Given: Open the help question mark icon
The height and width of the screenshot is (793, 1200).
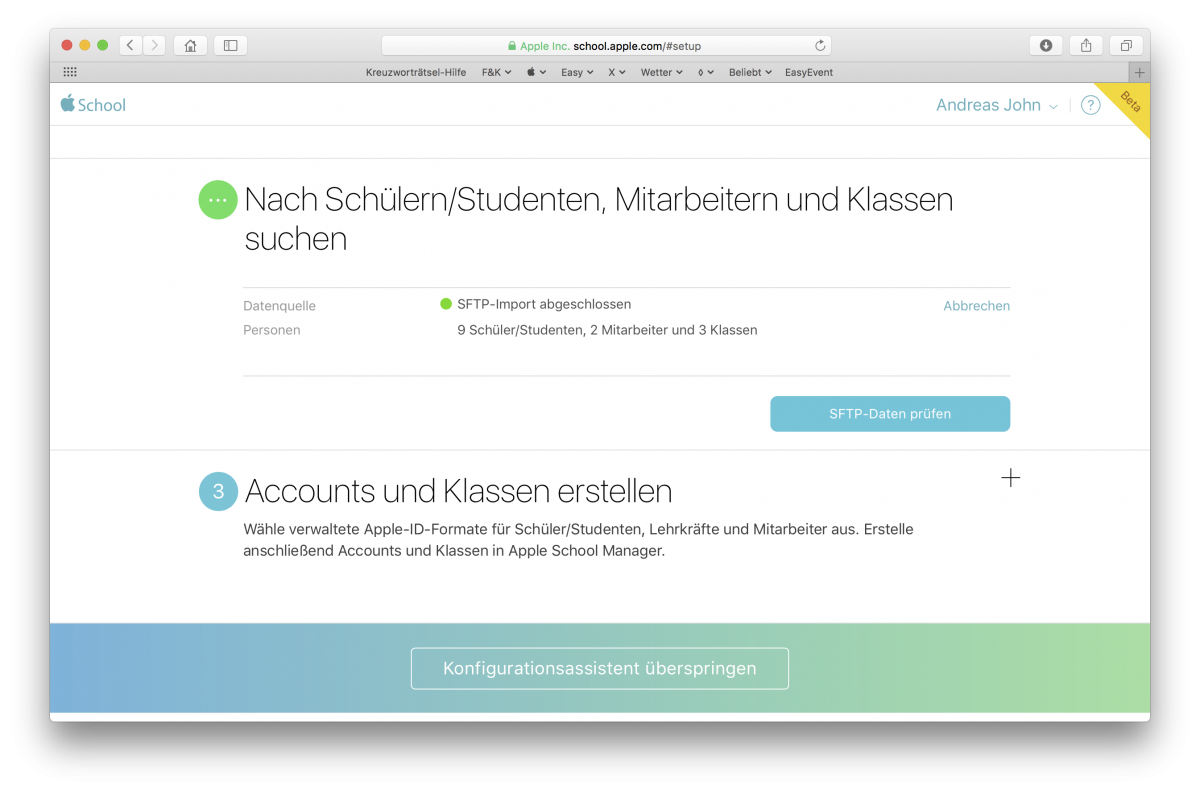Looking at the screenshot, I should [x=1091, y=105].
